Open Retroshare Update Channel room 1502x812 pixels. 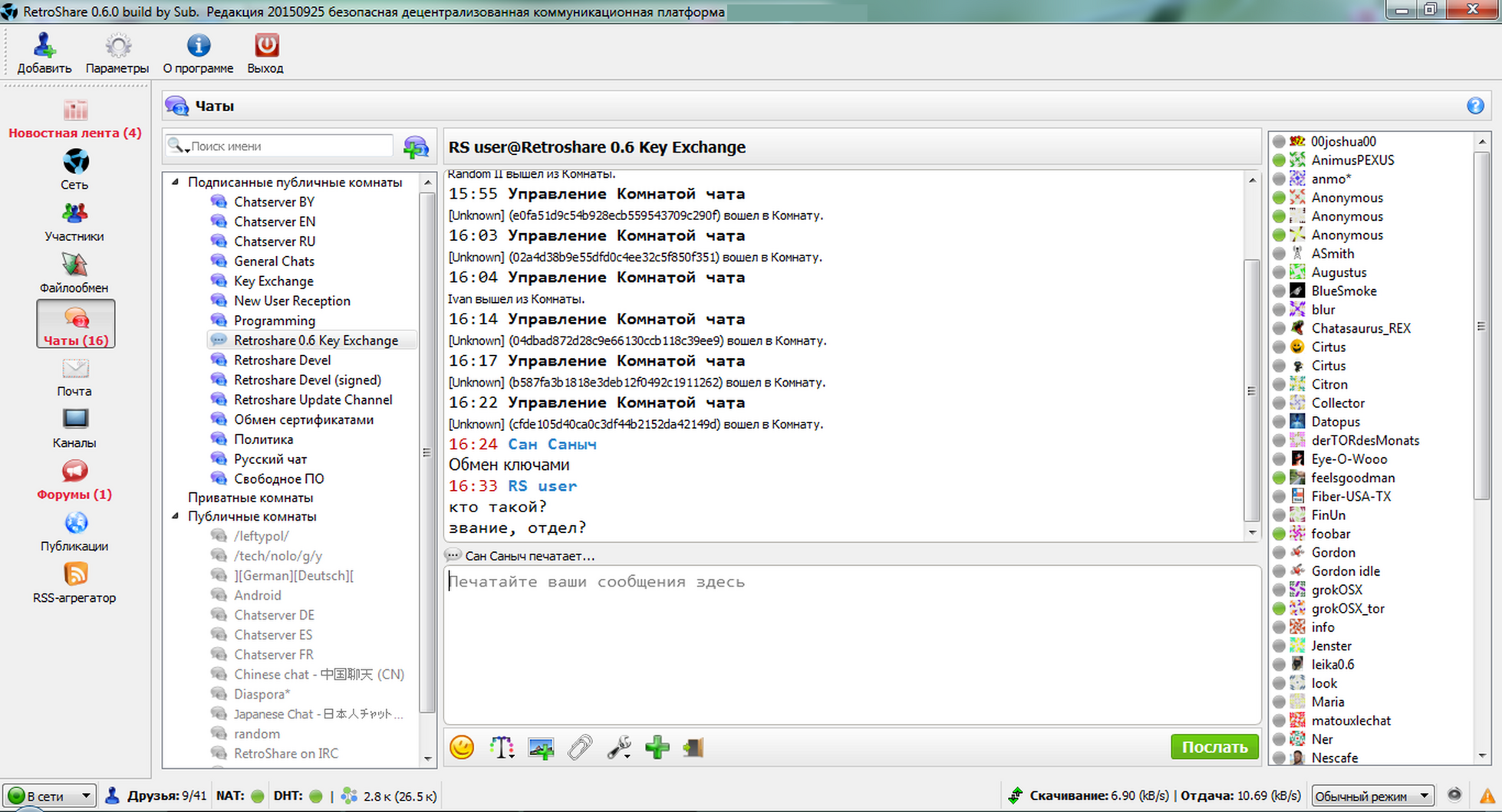[x=312, y=399]
